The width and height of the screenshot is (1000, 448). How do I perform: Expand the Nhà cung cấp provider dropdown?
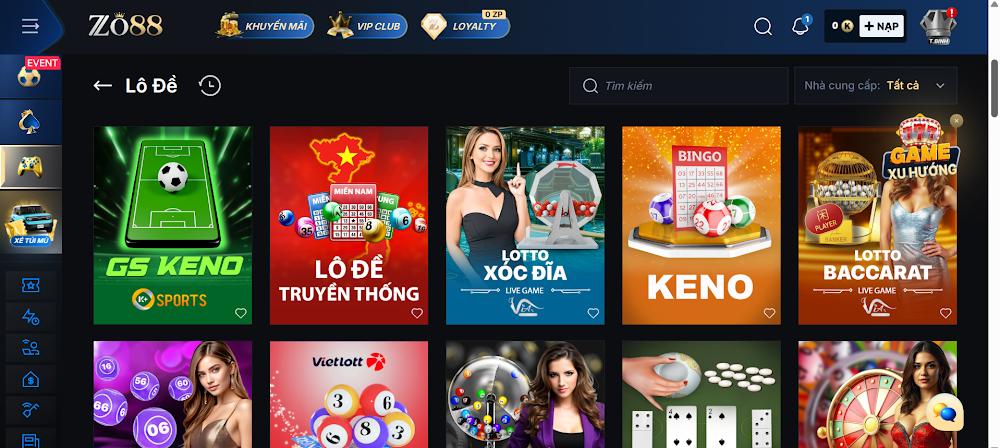pos(875,86)
